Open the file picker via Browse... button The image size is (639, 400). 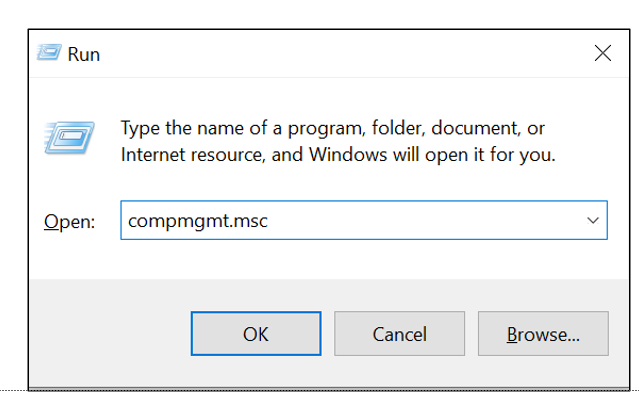543,334
